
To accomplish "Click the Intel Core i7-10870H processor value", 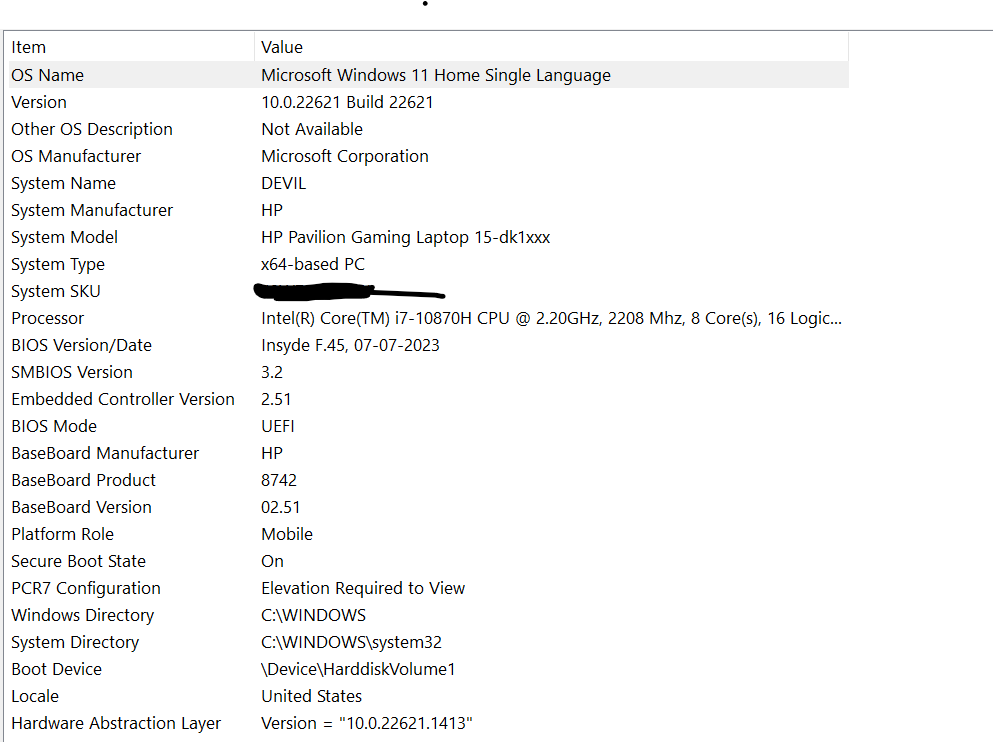I will click(x=552, y=318).
